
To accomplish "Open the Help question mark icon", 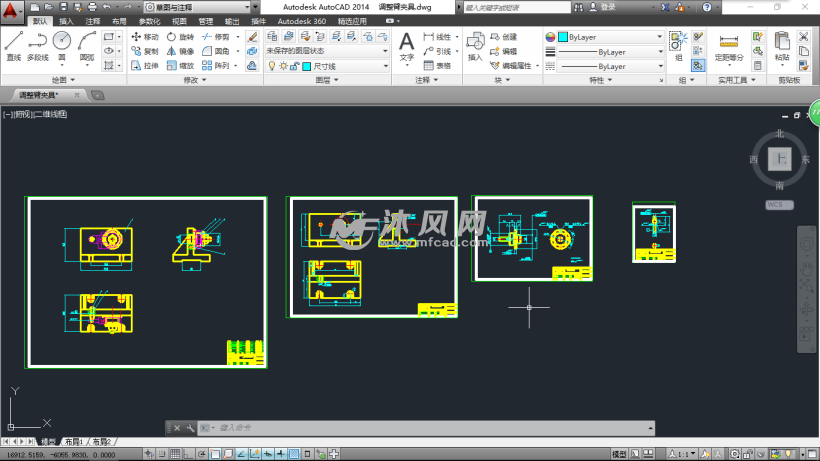I will point(707,7).
